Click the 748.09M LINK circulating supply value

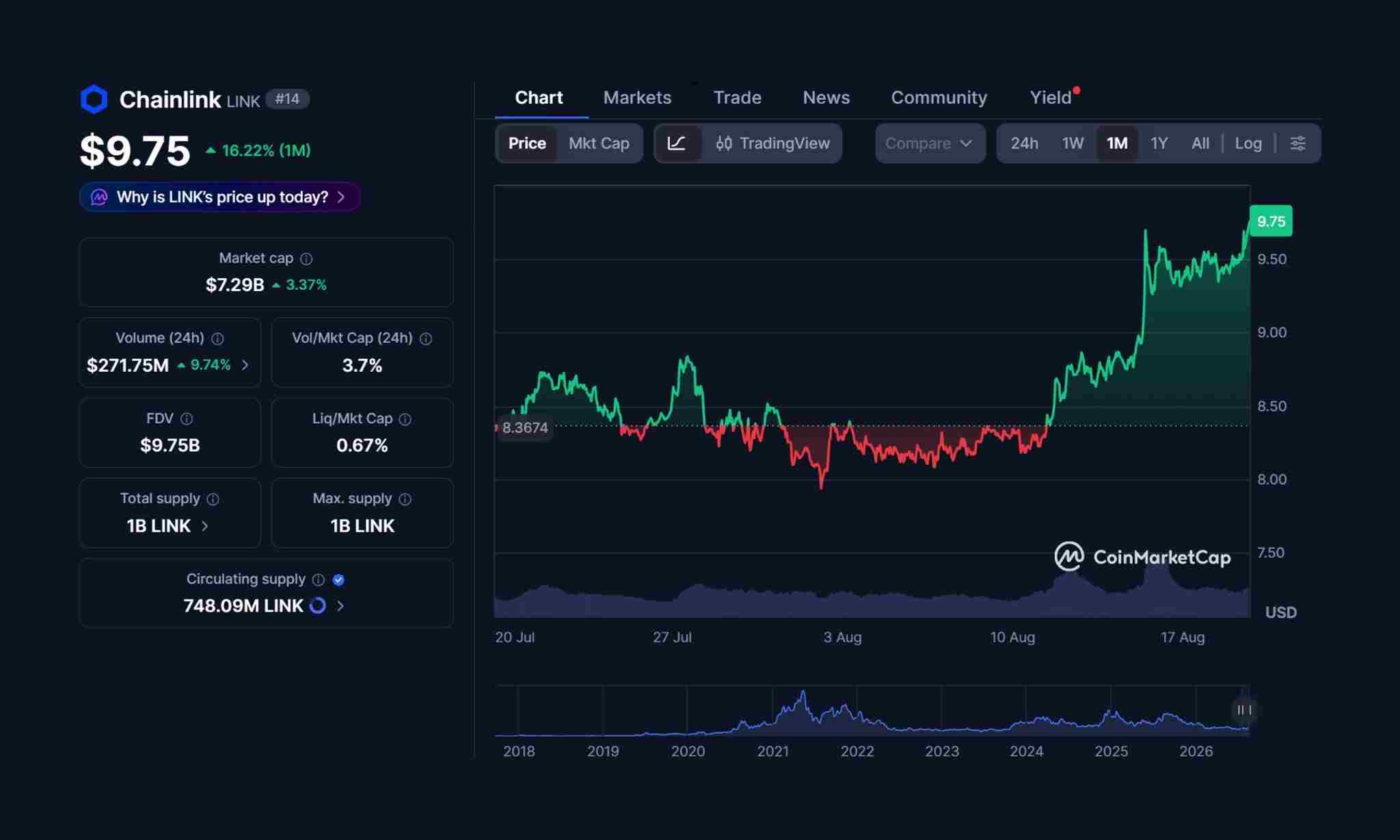coord(243,606)
